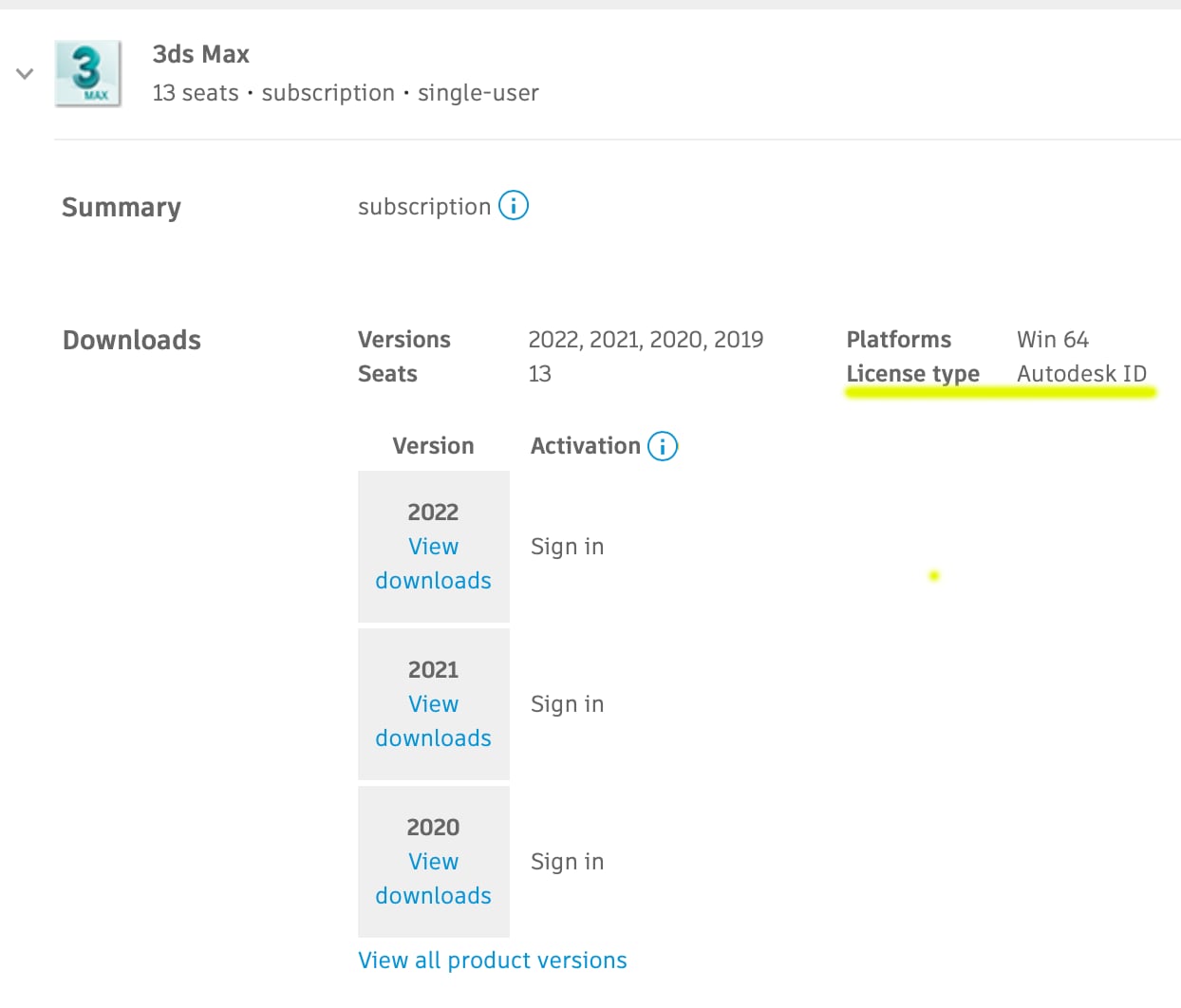Click Sign in for the 2021 activation
This screenshot has height=1008, width=1181.
(567, 704)
